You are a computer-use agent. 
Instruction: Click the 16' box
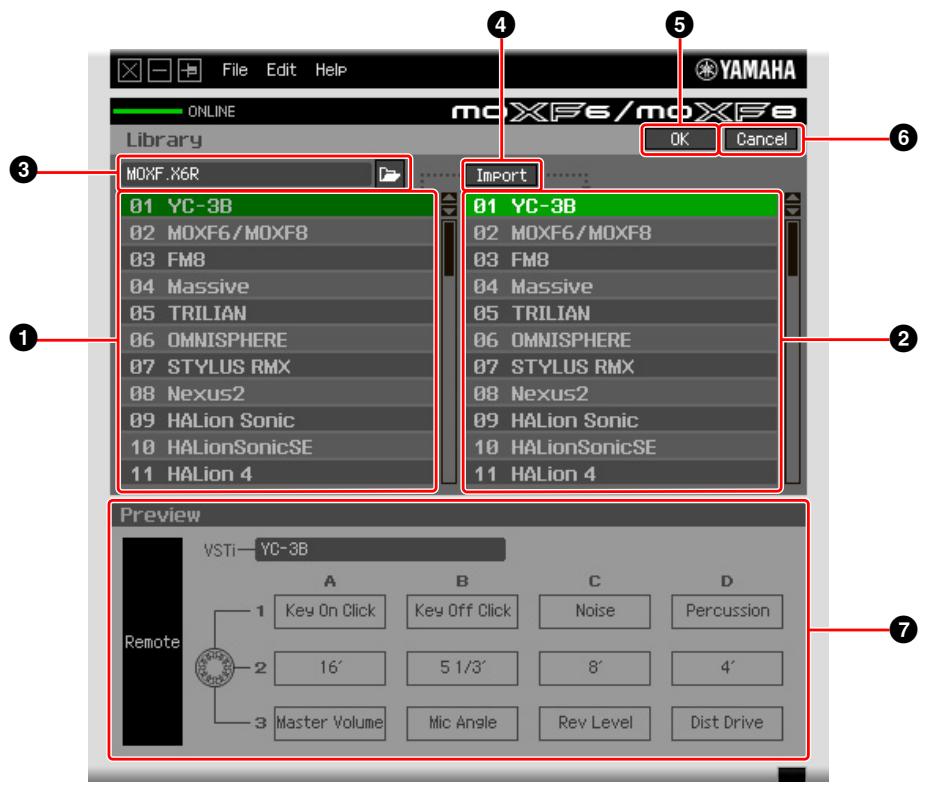point(330,668)
